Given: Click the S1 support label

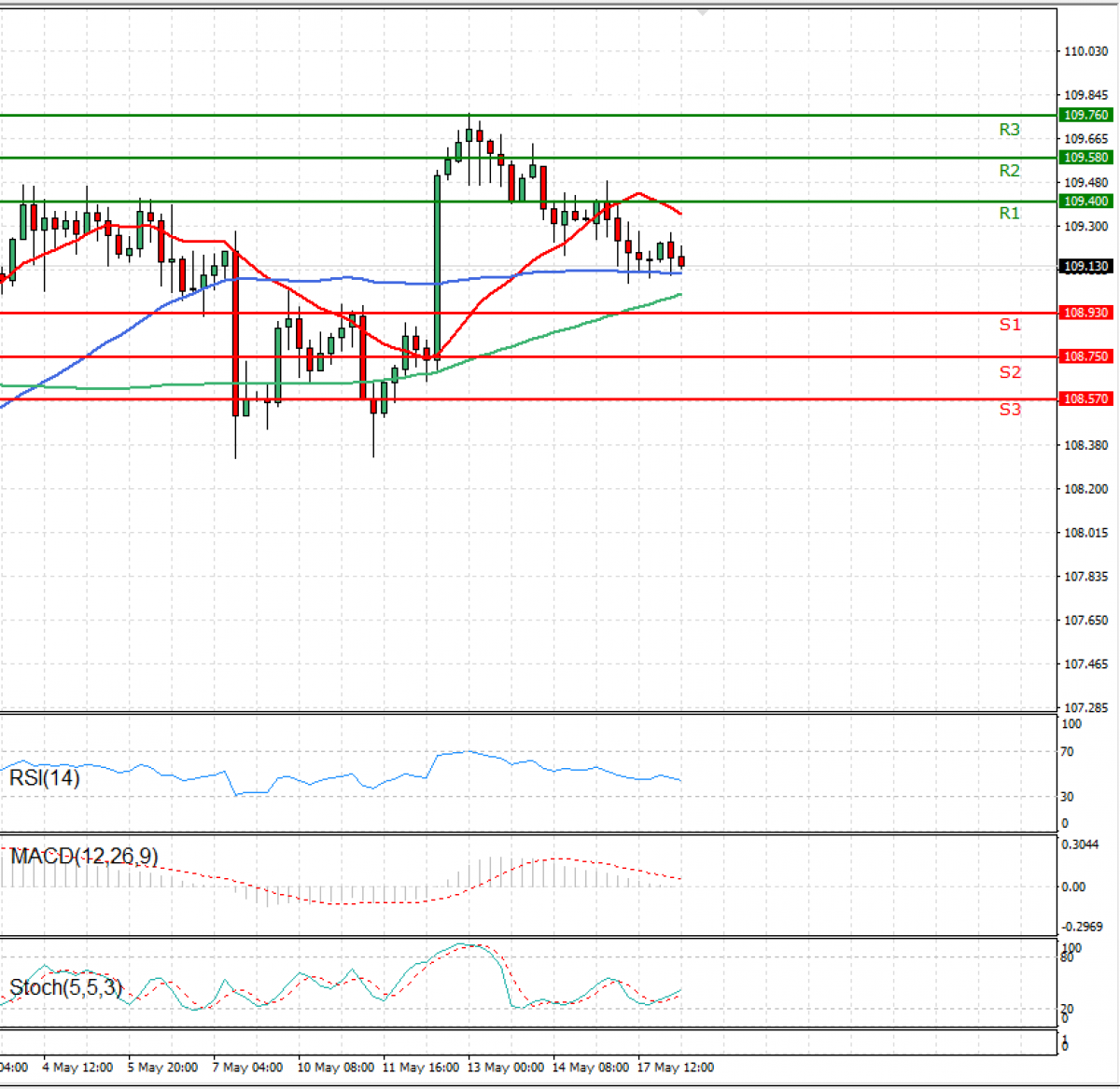Looking at the screenshot, I should click(x=1010, y=325).
